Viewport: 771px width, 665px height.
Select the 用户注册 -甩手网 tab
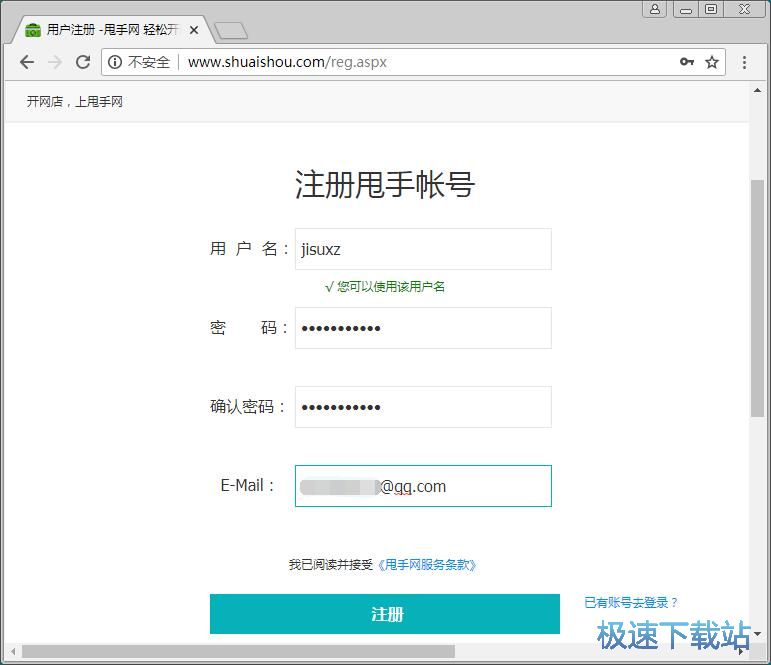click(x=112, y=30)
